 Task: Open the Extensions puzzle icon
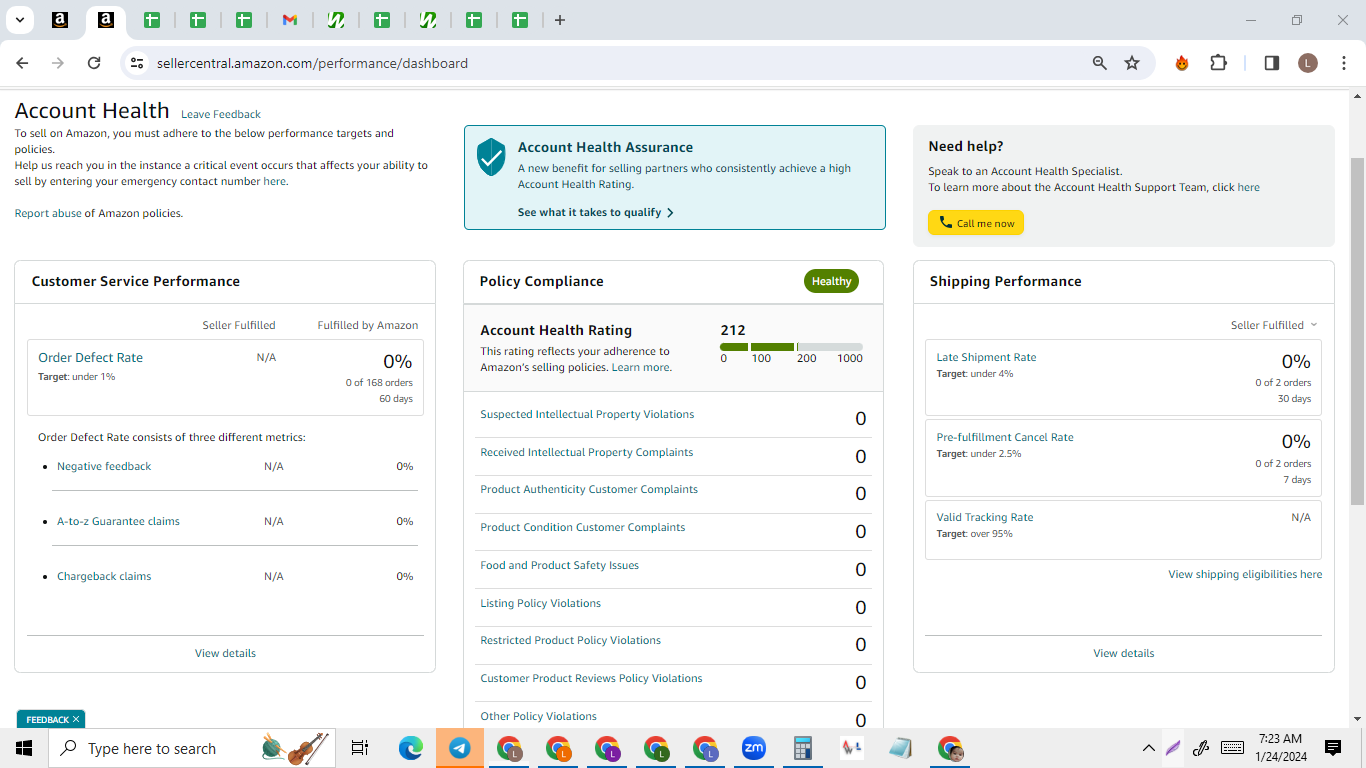[1218, 63]
